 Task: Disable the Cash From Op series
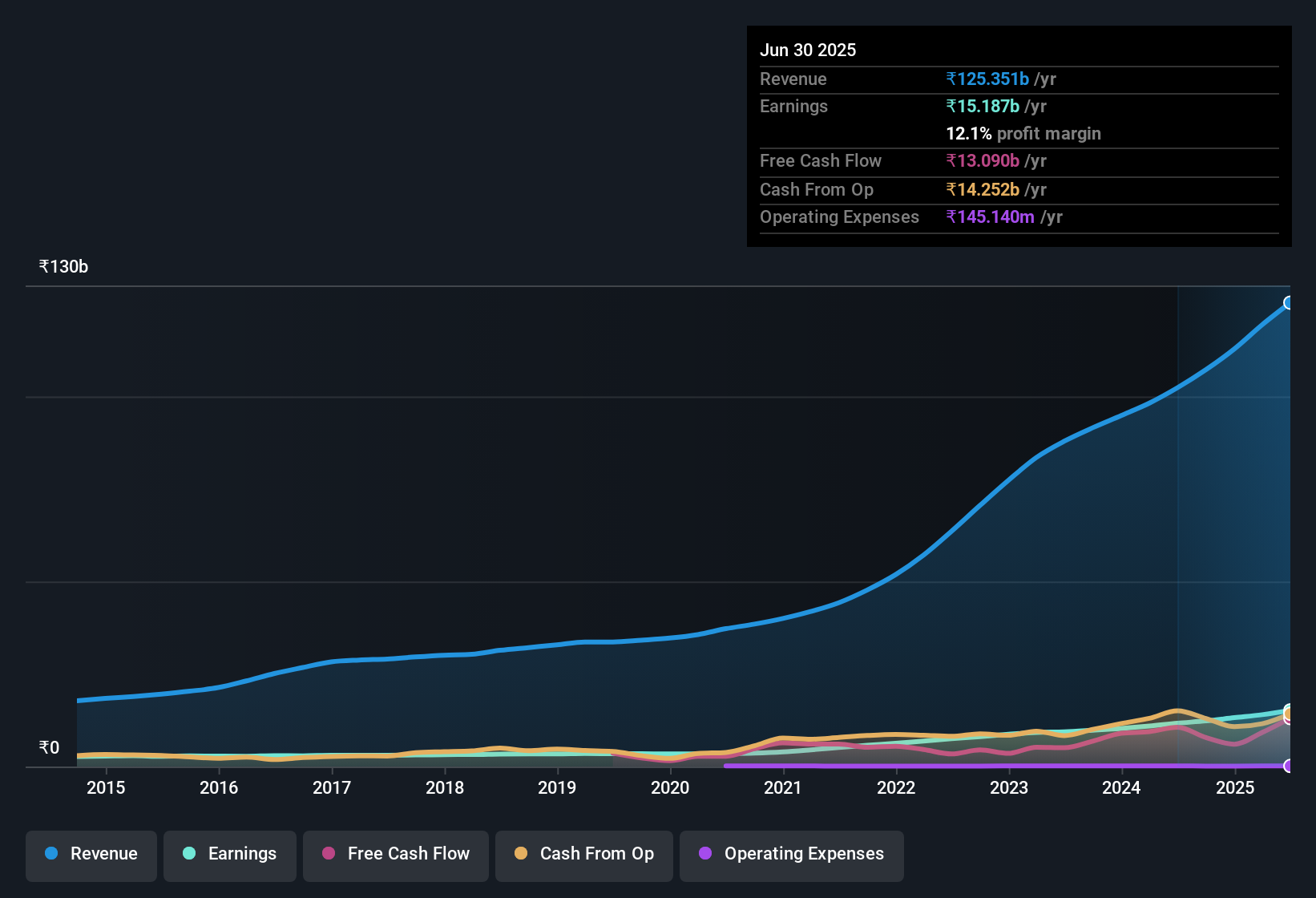[x=583, y=854]
